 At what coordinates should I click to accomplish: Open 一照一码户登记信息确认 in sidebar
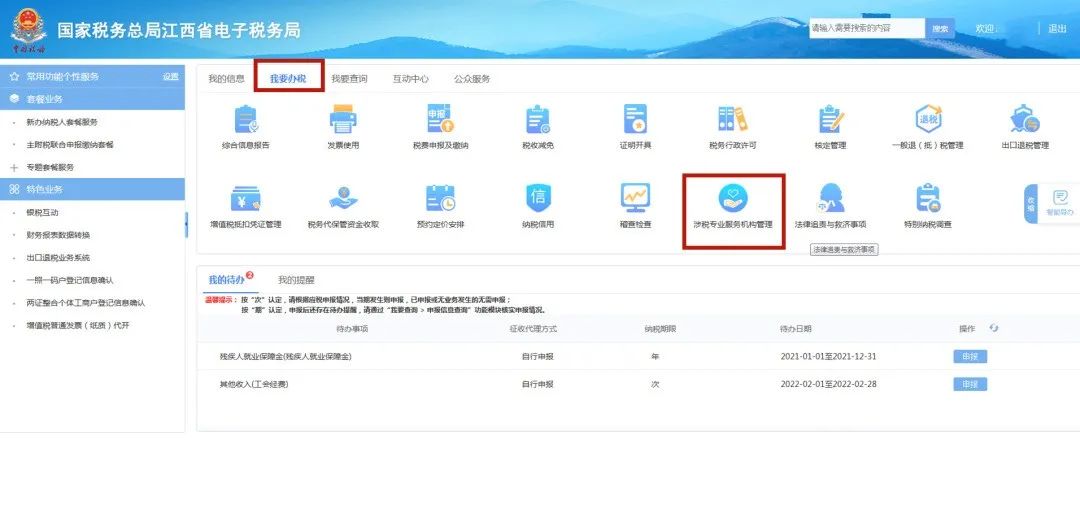coord(70,280)
